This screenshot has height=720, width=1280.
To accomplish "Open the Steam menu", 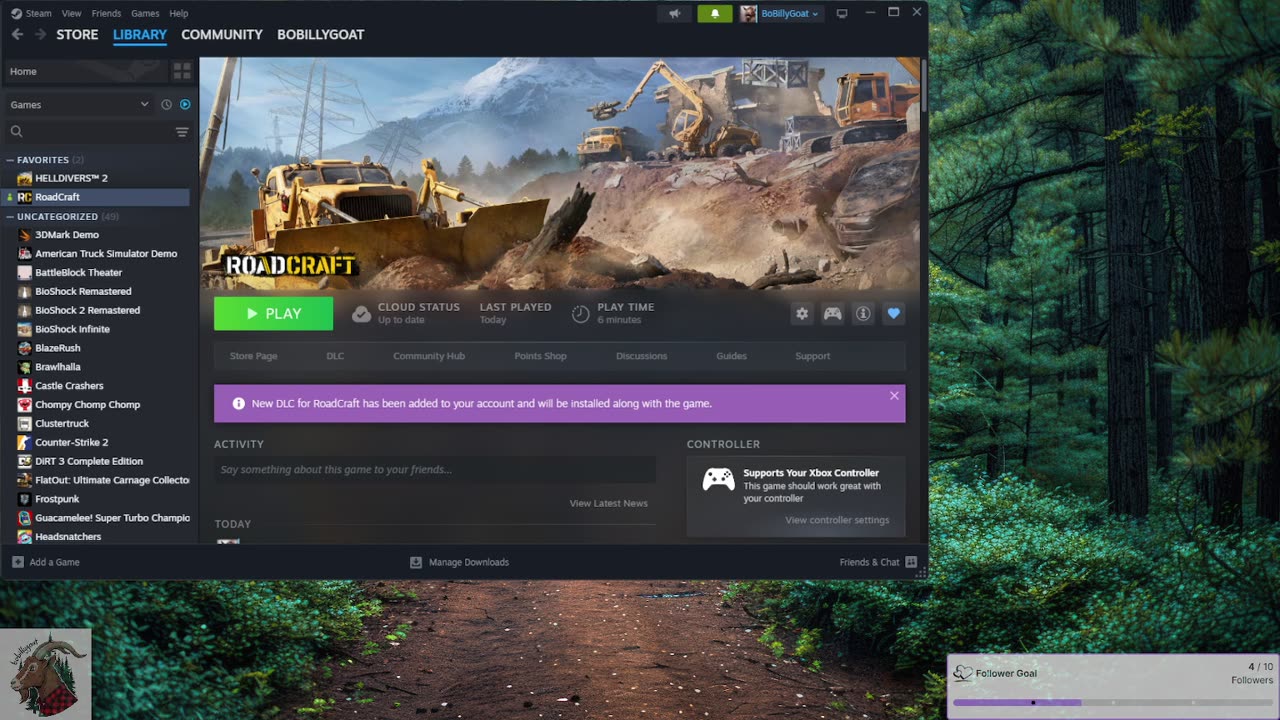I will coord(38,13).
